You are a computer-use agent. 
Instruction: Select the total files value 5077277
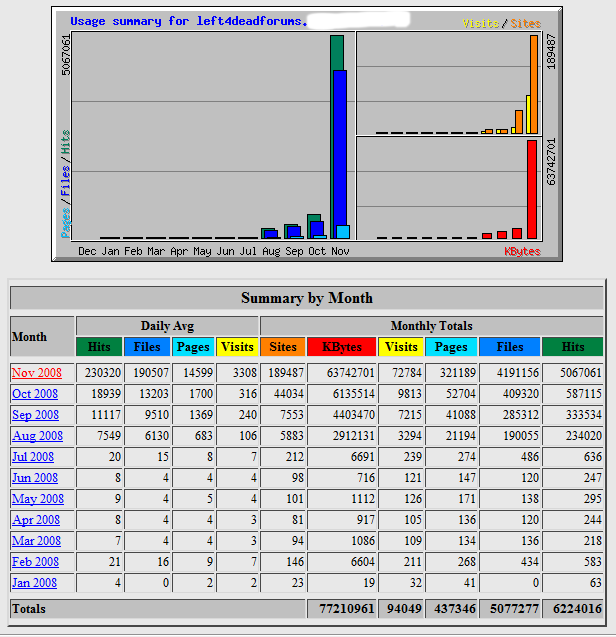pos(514,609)
